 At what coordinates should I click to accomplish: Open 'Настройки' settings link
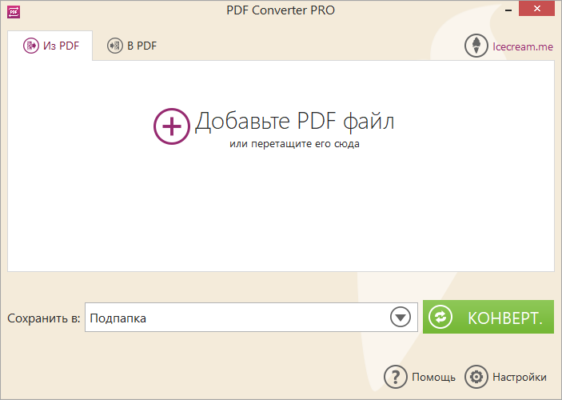(519, 377)
